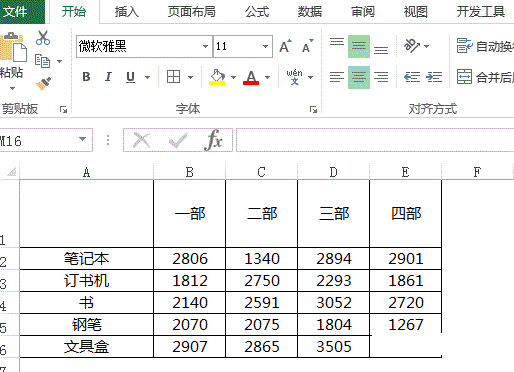Switch to 数据 data tab

pyautogui.click(x=310, y=12)
